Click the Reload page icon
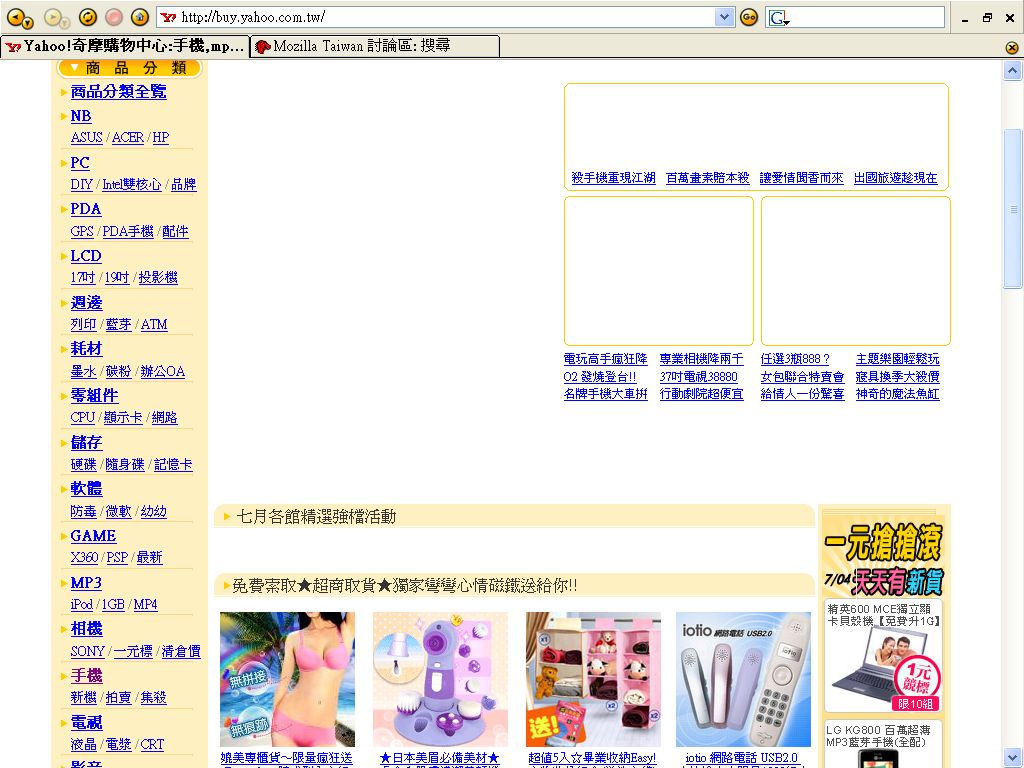 87,17
